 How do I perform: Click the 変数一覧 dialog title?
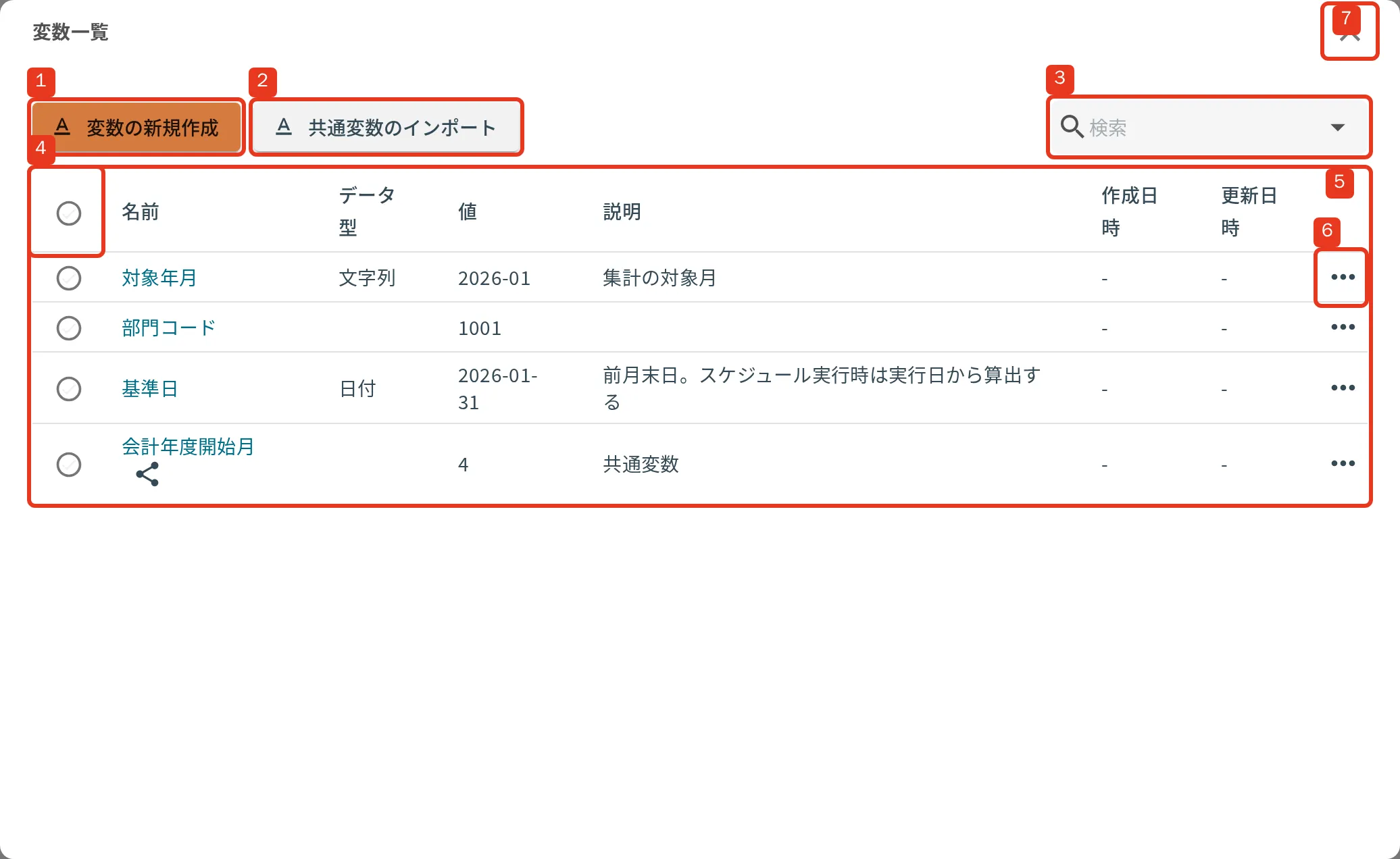point(70,32)
